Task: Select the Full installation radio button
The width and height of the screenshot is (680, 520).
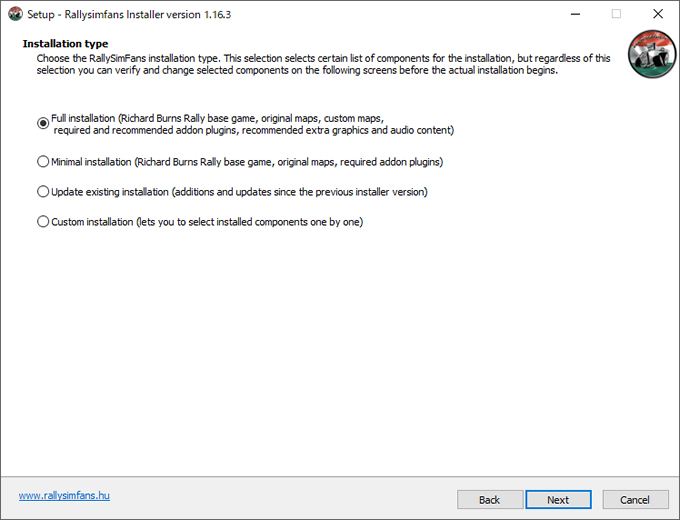Action: pyautogui.click(x=43, y=124)
